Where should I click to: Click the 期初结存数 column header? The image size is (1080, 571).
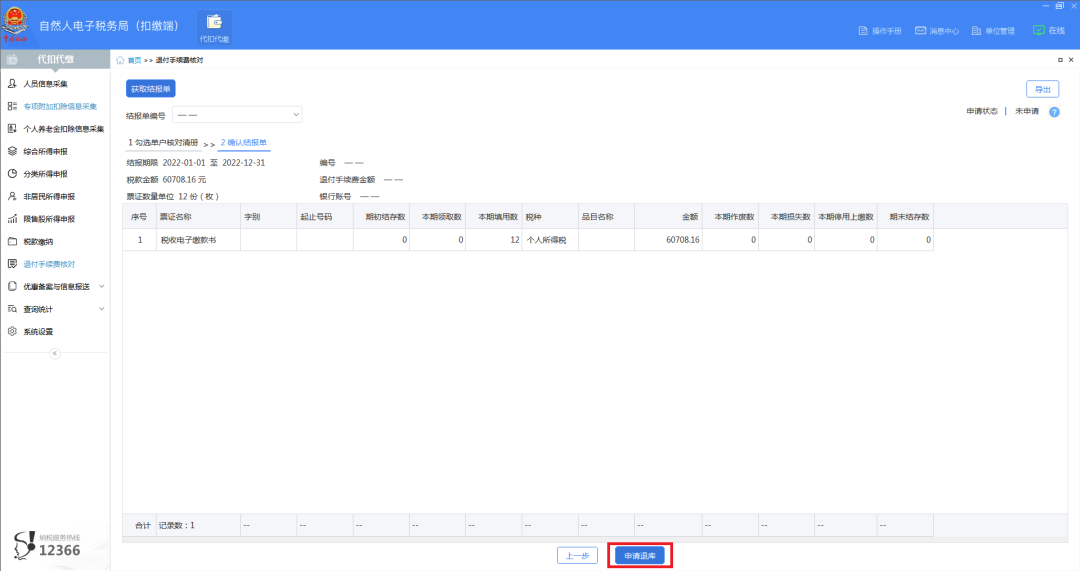382,216
